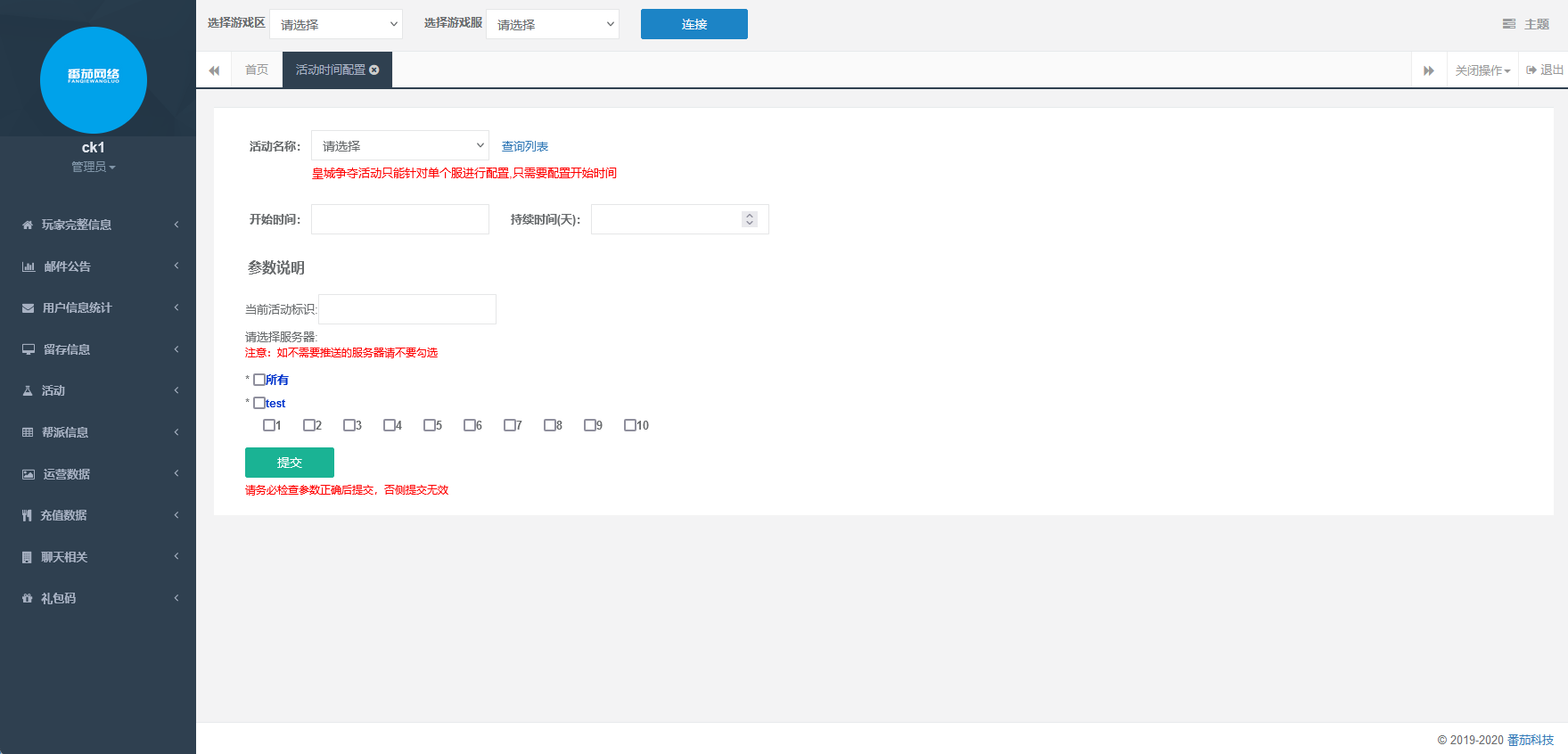Check server 5 checkbox
The width and height of the screenshot is (1568, 754).
(x=430, y=425)
